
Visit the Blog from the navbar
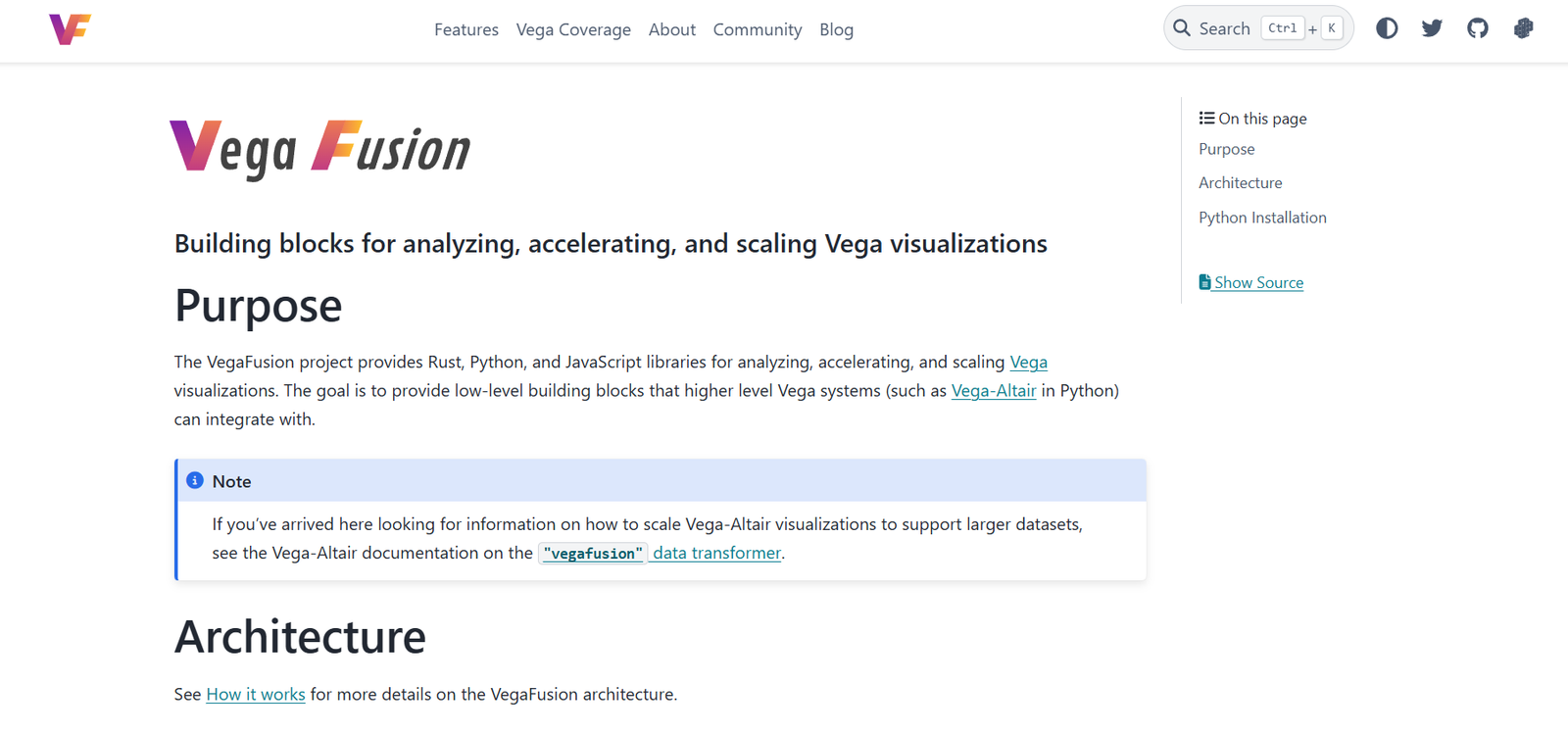click(836, 29)
